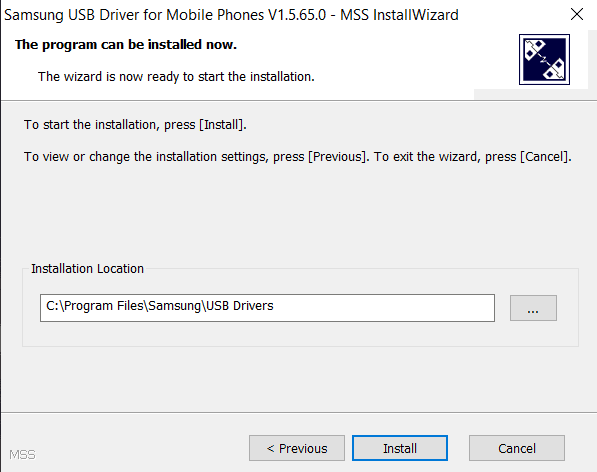Click the USB connector wizard icon
Viewport: 597px width, 472px height.
[x=544, y=59]
